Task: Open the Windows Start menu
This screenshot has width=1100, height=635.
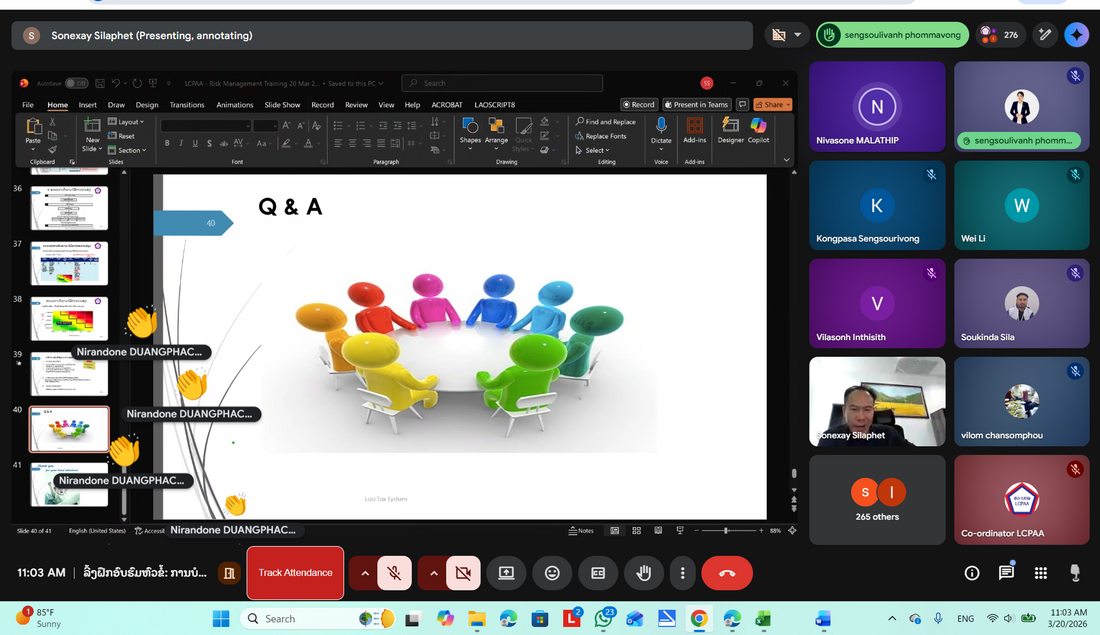Action: pos(221,618)
